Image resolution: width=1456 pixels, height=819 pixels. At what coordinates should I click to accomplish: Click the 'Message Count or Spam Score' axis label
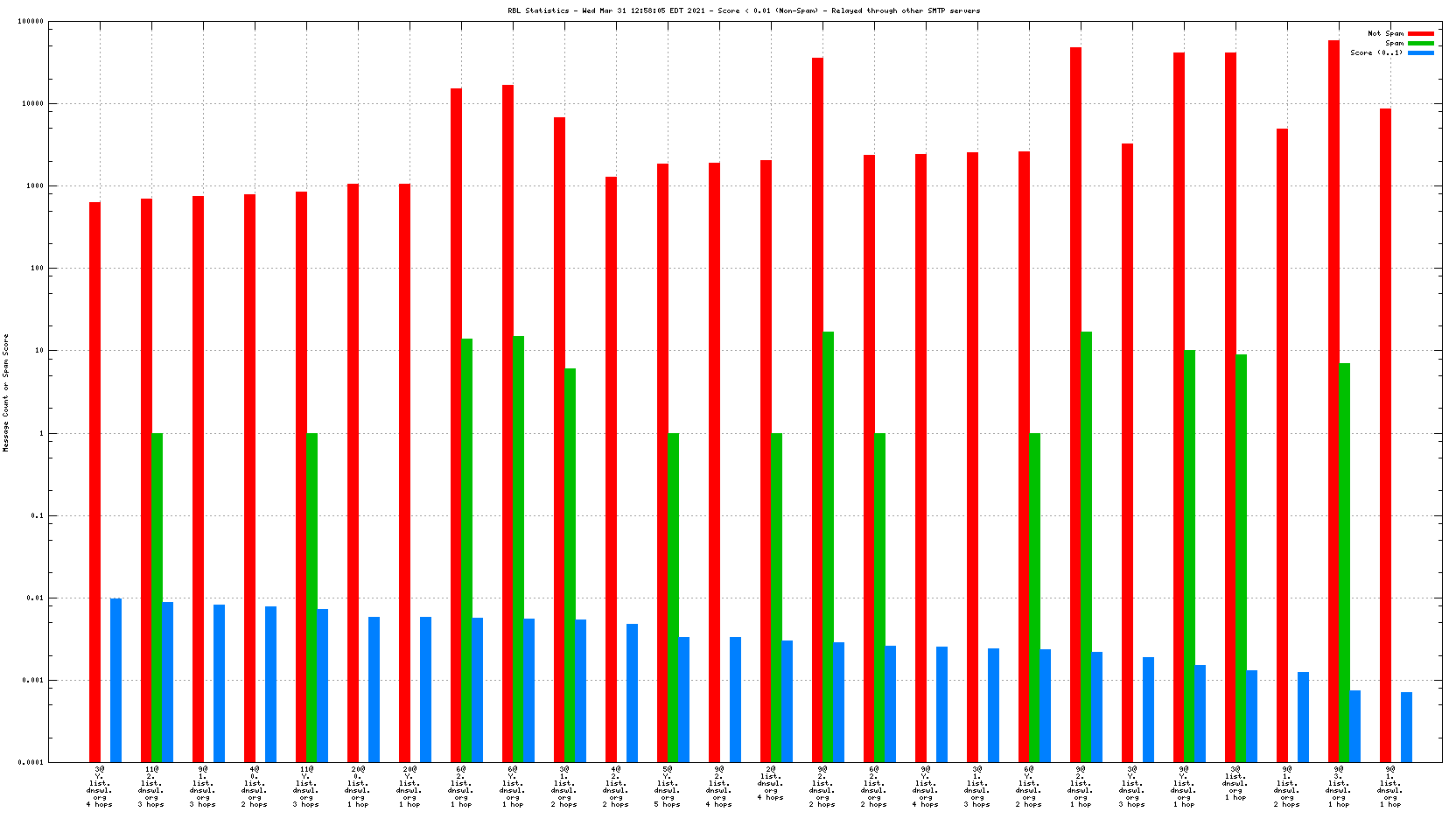[x=5, y=392]
